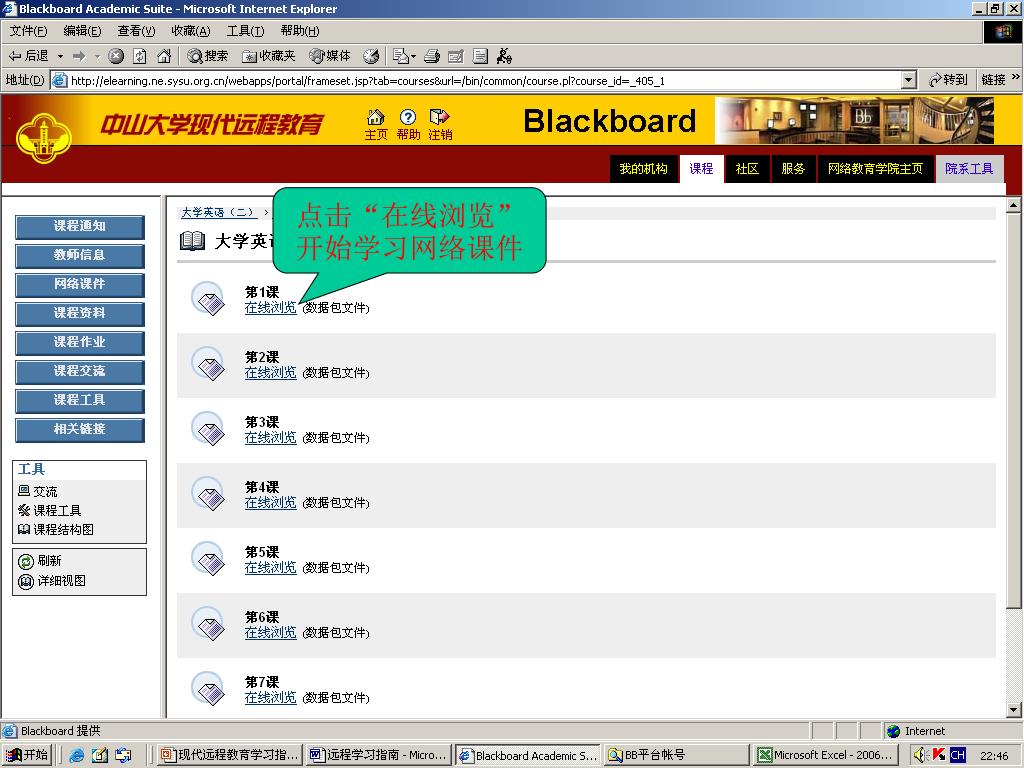Click the 大学英语(二) breadcrumb link
Image resolution: width=1024 pixels, height=768 pixels.
(217, 212)
